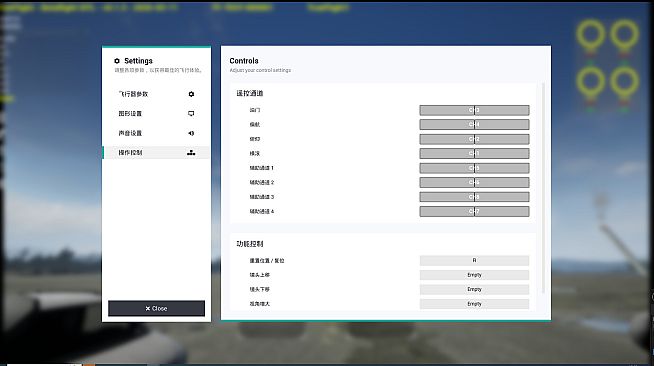The width and height of the screenshot is (654, 366).
Task: Click the 辅助通道 4 label
Action: [x=262, y=211]
